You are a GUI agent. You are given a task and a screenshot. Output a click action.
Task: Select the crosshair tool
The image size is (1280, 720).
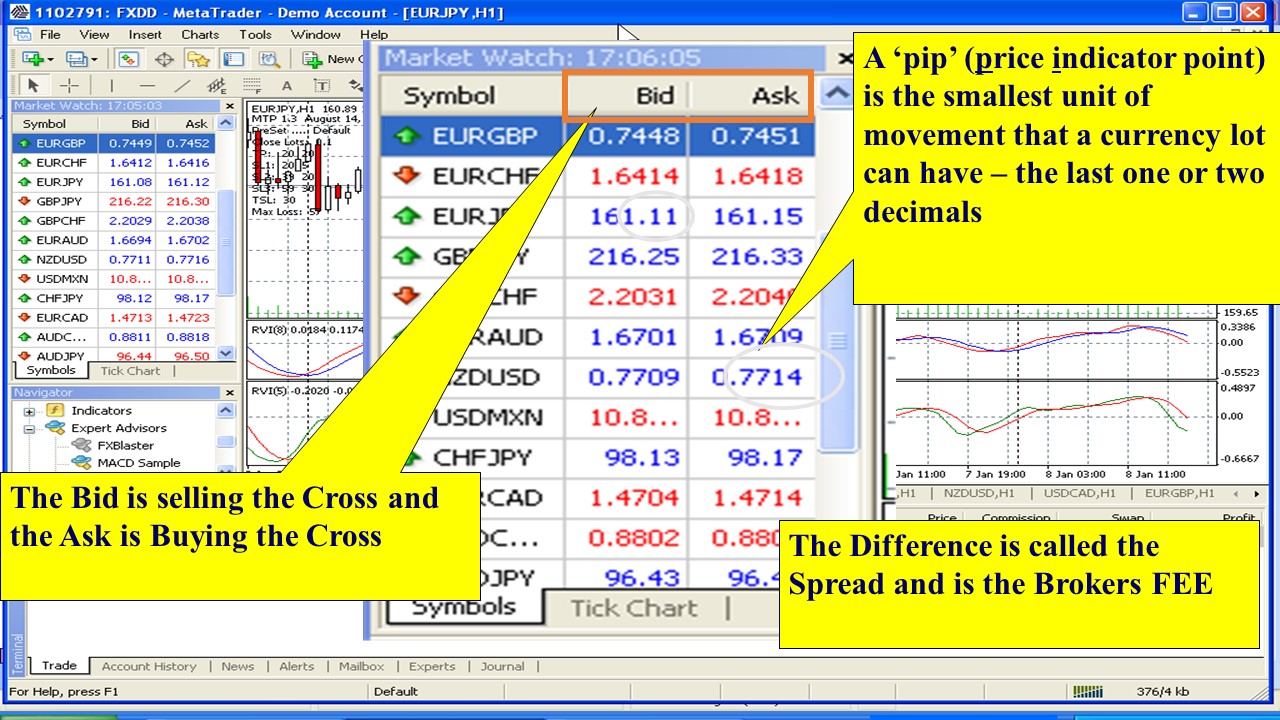coord(67,86)
